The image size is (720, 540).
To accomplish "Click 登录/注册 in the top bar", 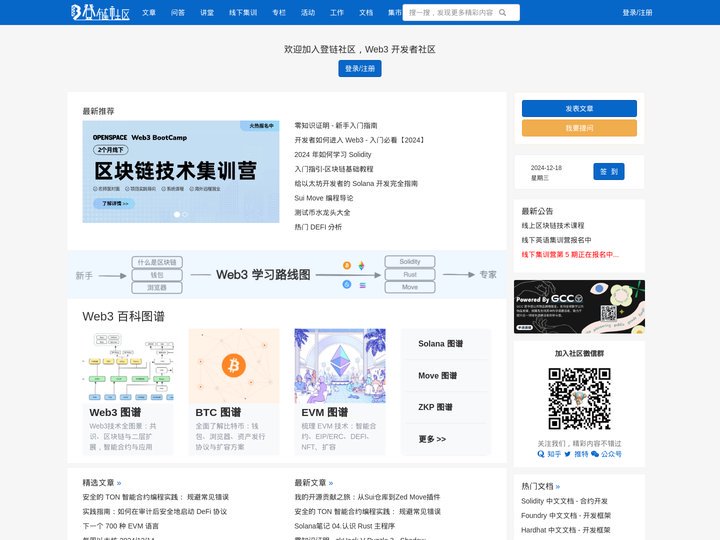I will [x=637, y=12].
